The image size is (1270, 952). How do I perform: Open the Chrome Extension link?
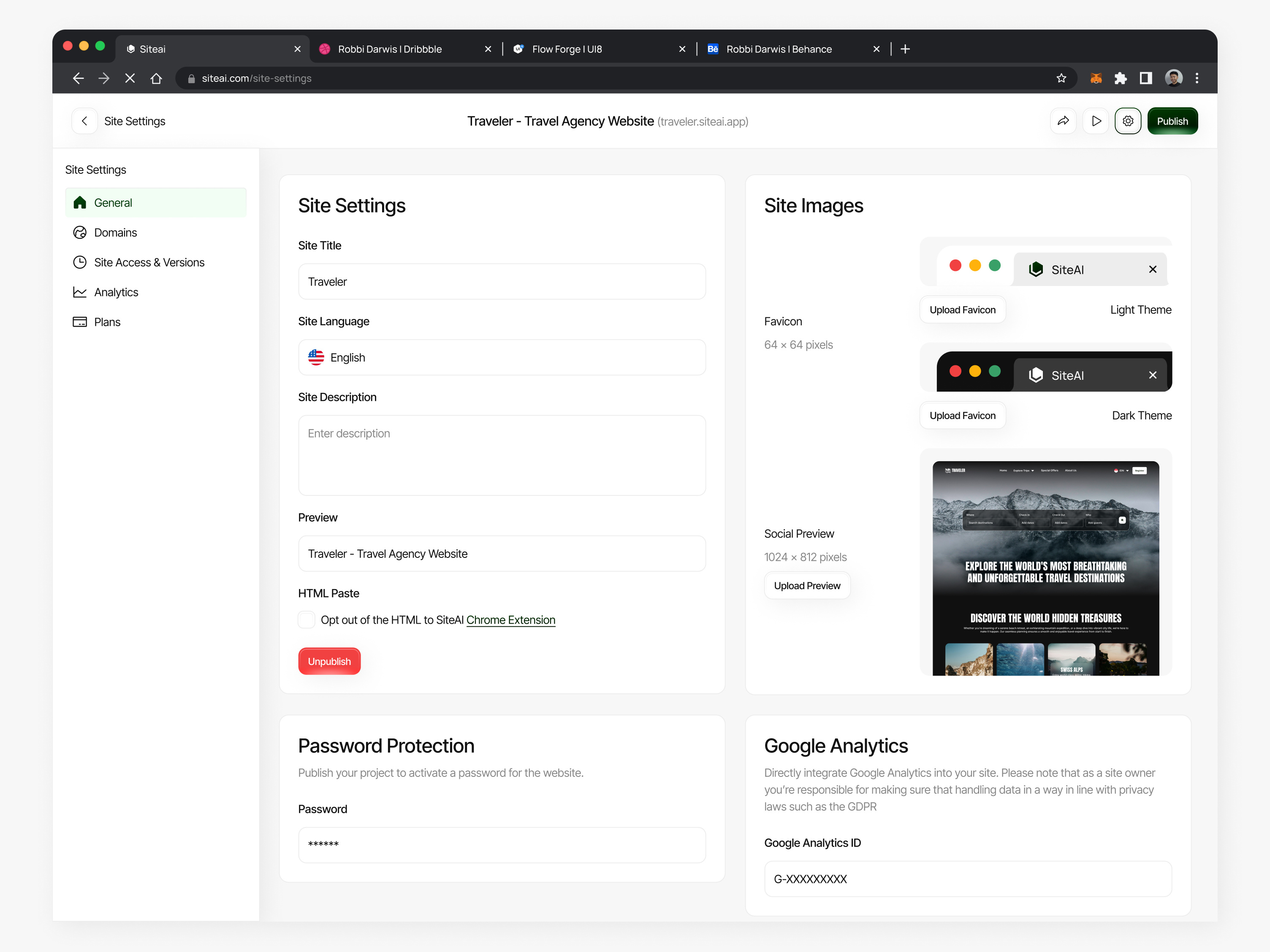pyautogui.click(x=510, y=620)
